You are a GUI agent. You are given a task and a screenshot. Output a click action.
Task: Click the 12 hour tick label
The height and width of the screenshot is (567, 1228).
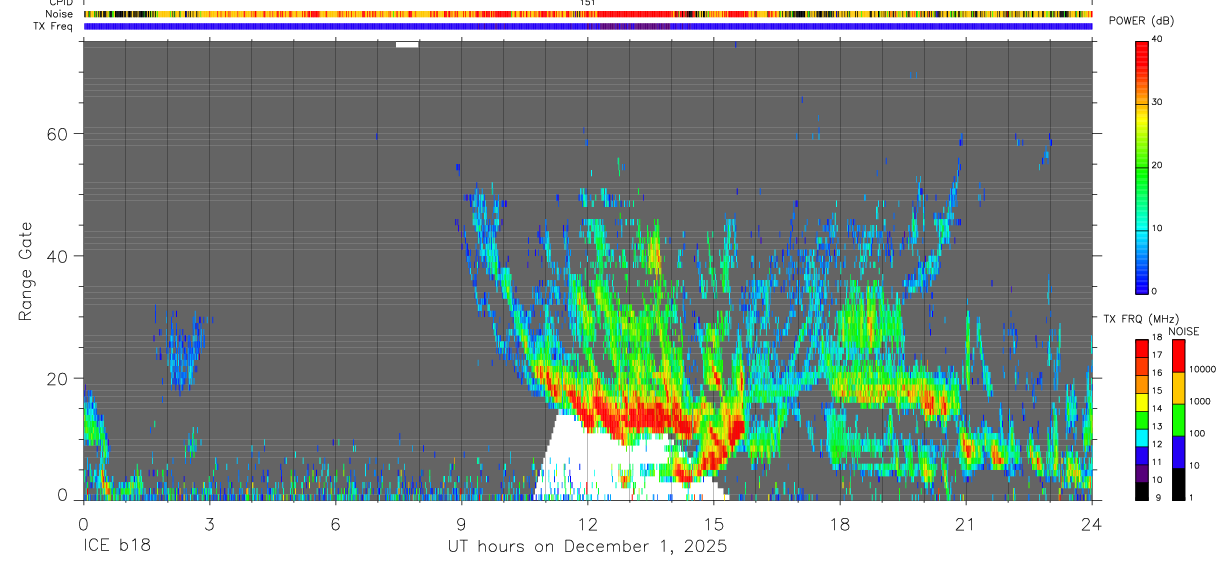pos(588,523)
